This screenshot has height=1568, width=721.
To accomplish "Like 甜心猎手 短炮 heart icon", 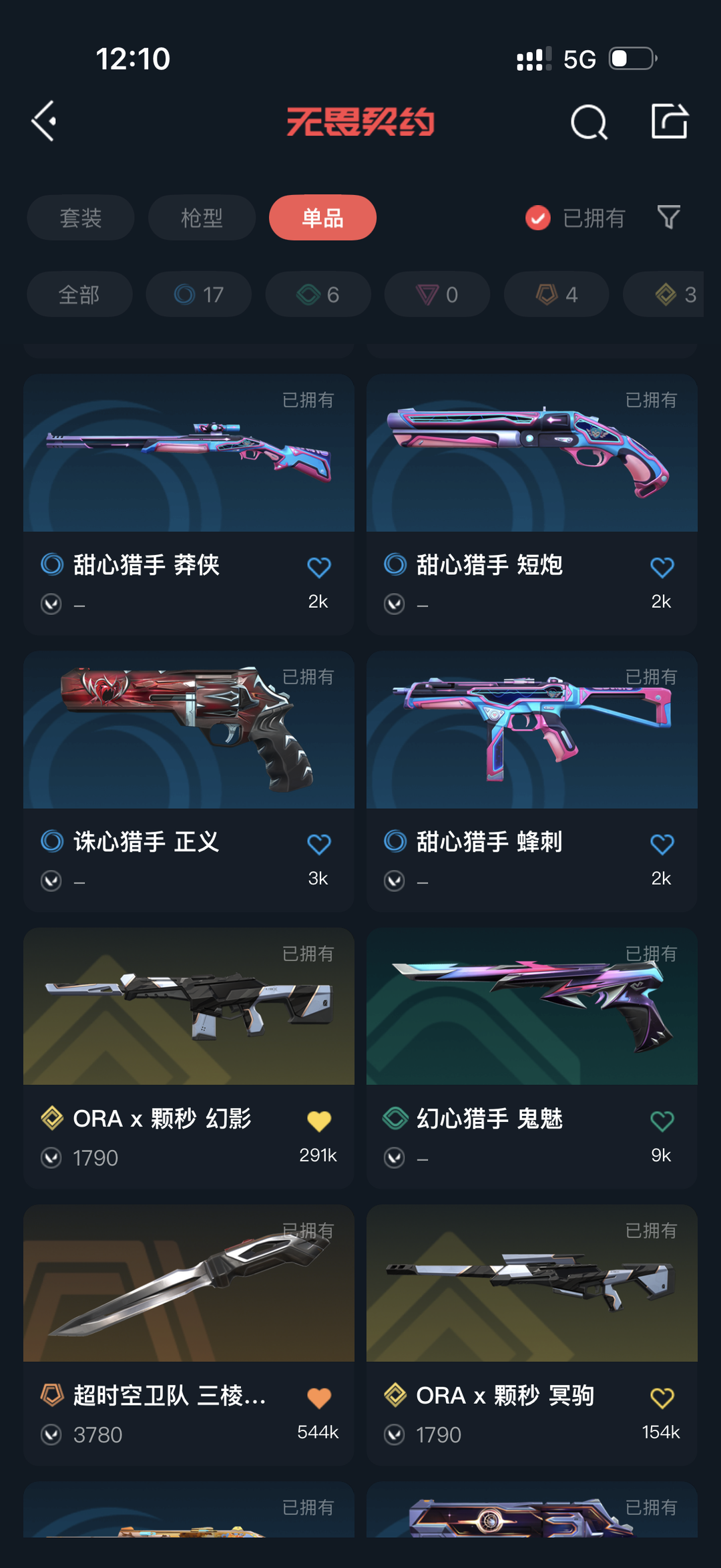I will tap(662, 567).
